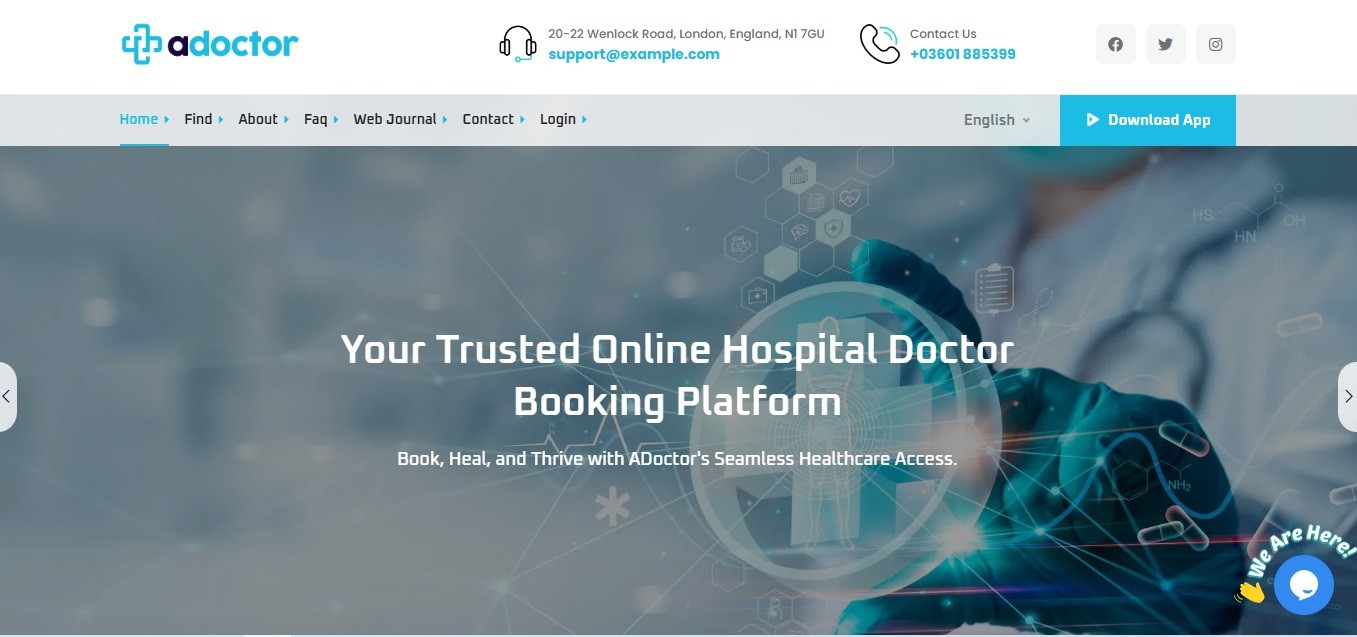This screenshot has height=637, width=1357.
Task: Click the support@example.com email link
Action: tap(634, 55)
